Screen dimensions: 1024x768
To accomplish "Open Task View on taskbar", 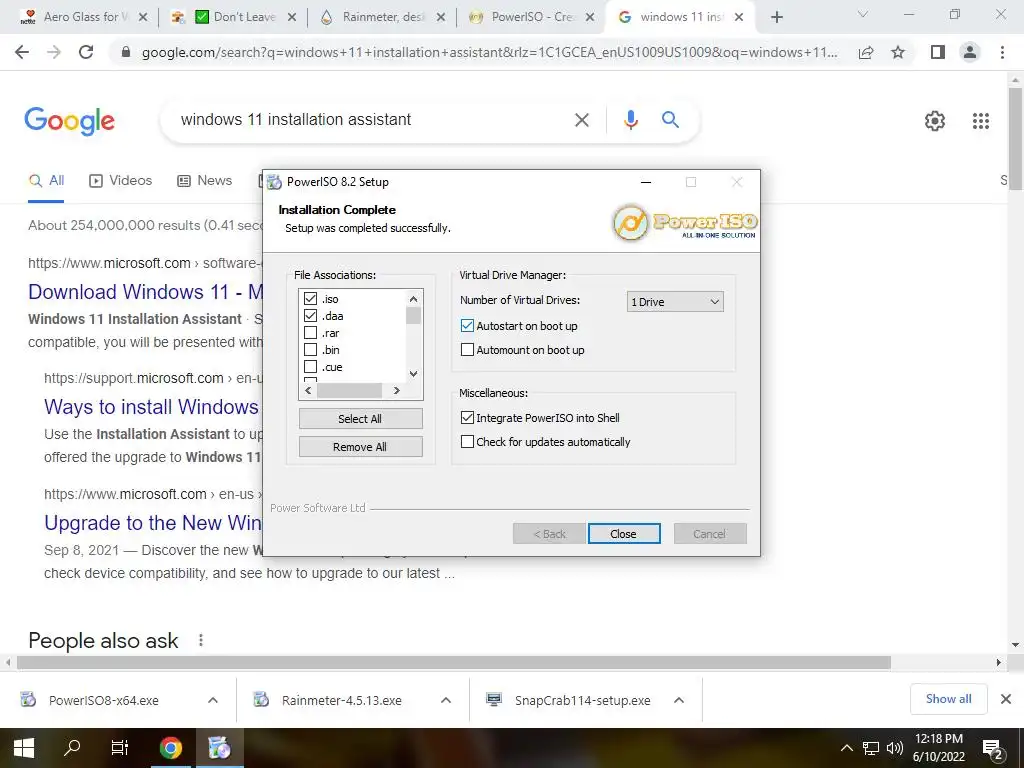I will tap(120, 748).
